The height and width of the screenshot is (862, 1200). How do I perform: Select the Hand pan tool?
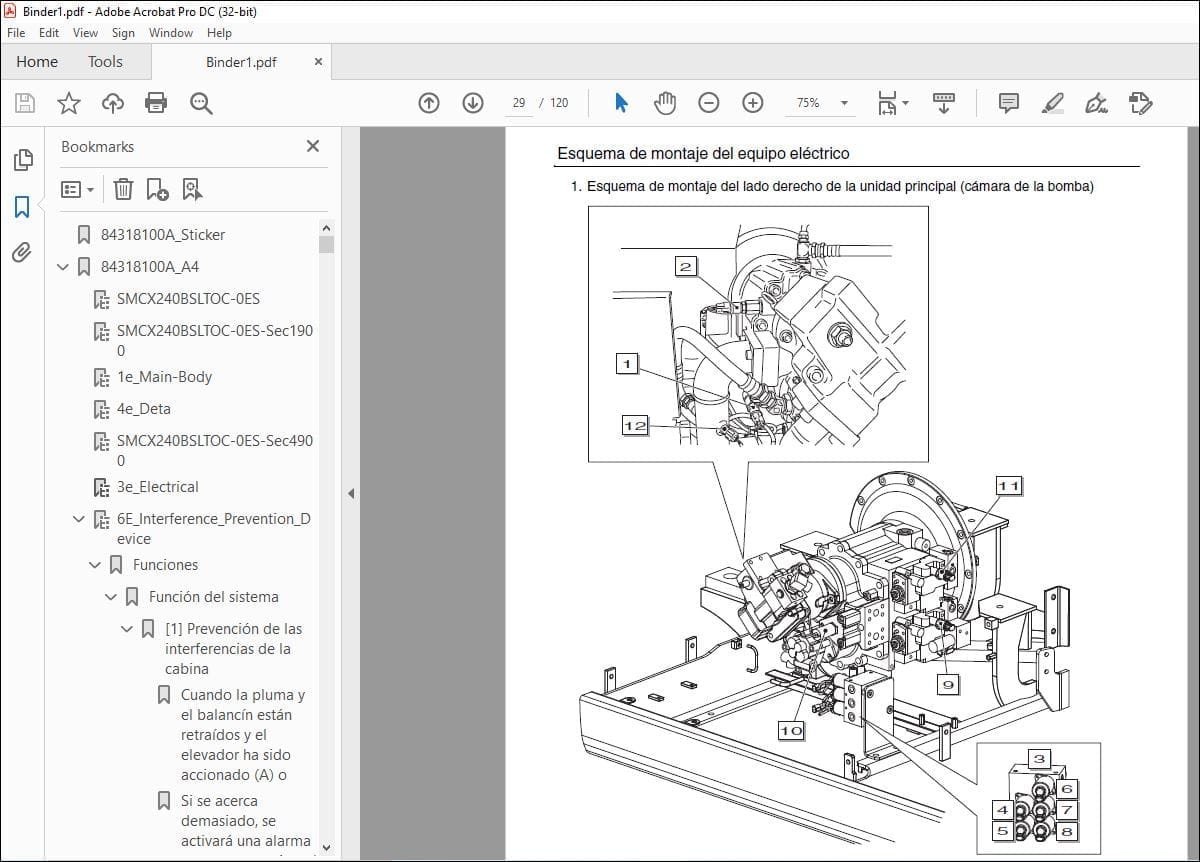tap(665, 103)
